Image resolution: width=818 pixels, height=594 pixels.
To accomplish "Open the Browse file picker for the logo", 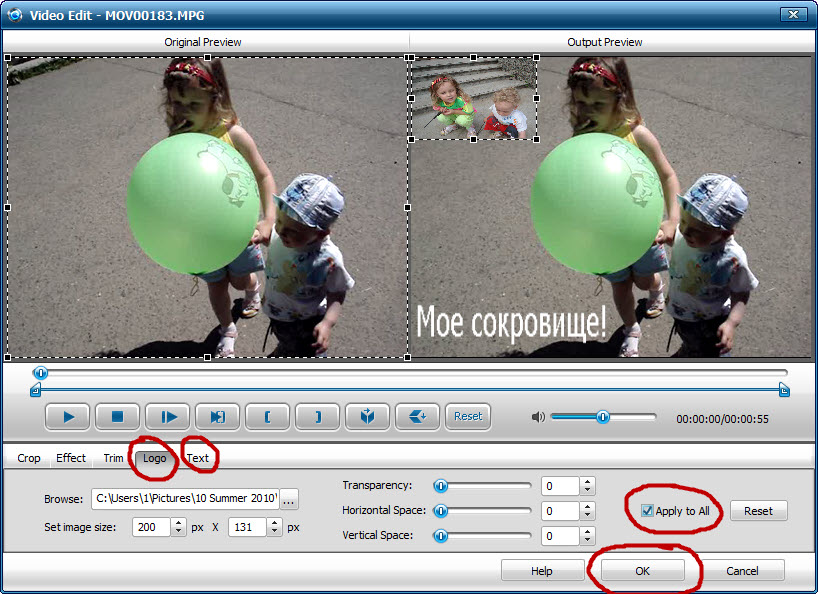I will [288, 499].
